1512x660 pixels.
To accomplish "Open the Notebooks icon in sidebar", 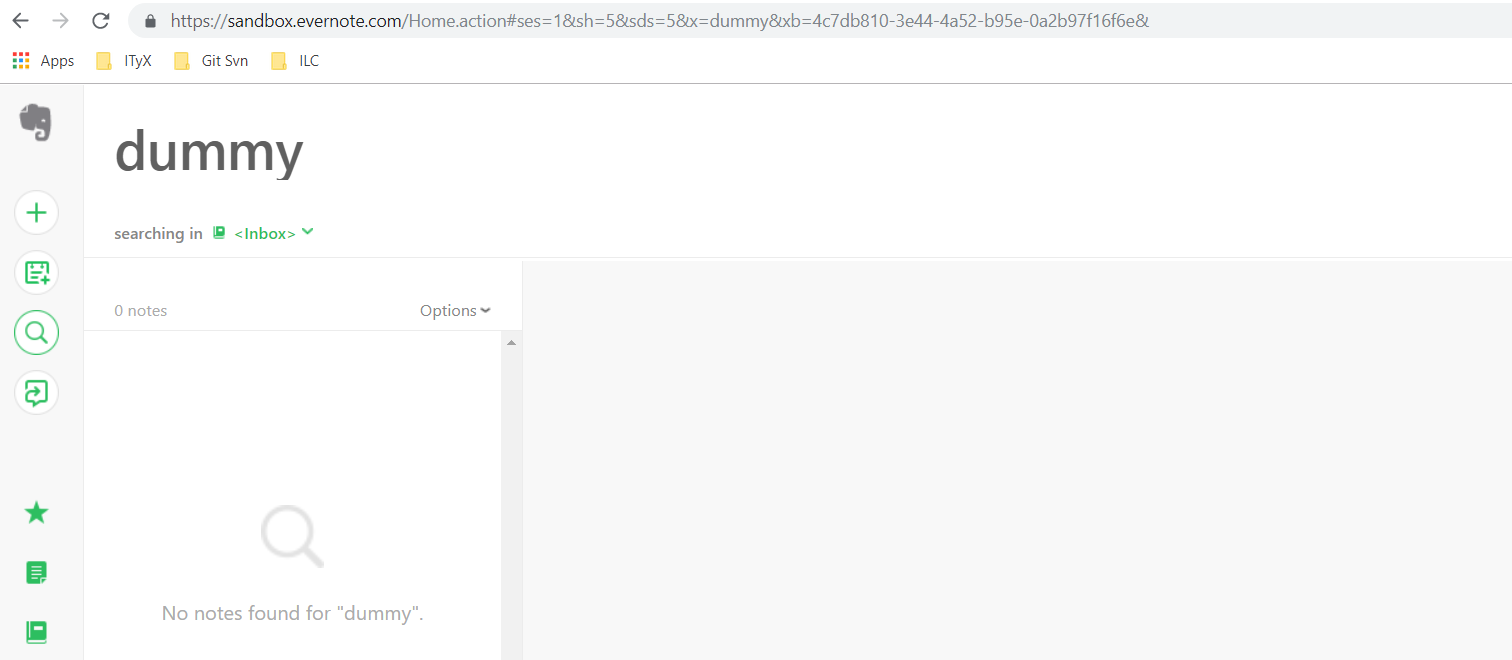I will click(x=36, y=632).
